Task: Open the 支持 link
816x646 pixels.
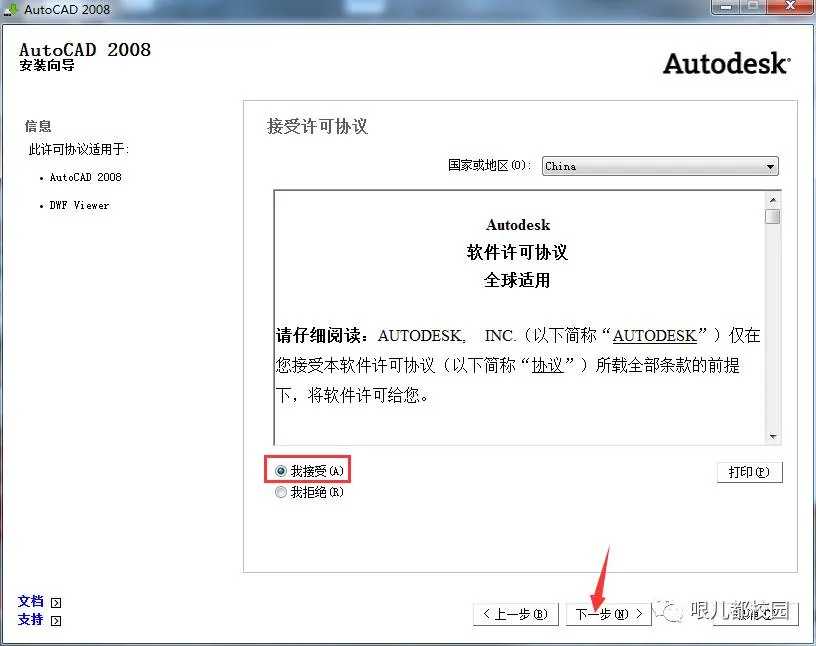Action: 31,619
